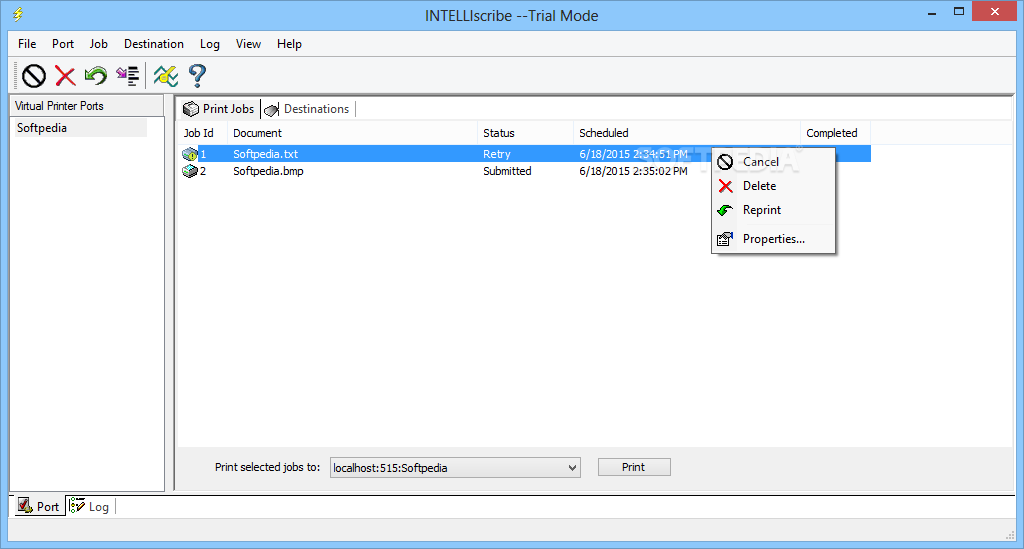The image size is (1024, 549).
Task: Switch to the Log tab at bottom
Action: click(x=90, y=506)
